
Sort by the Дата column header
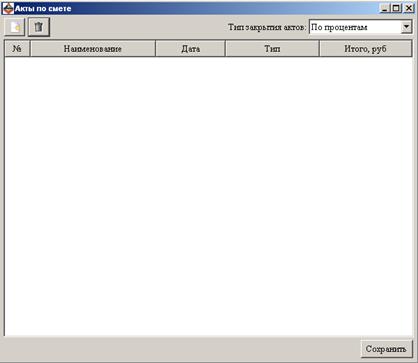[191, 49]
